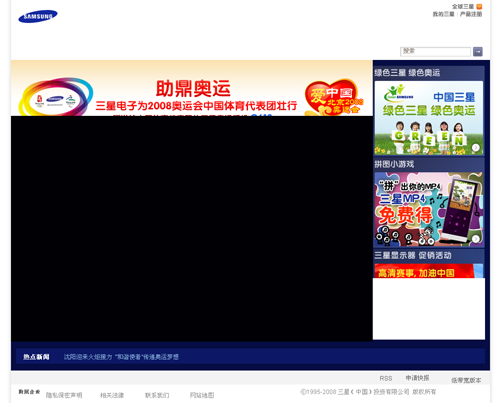
Task: Click the 附属企业 footer label
Action: pos(29,392)
